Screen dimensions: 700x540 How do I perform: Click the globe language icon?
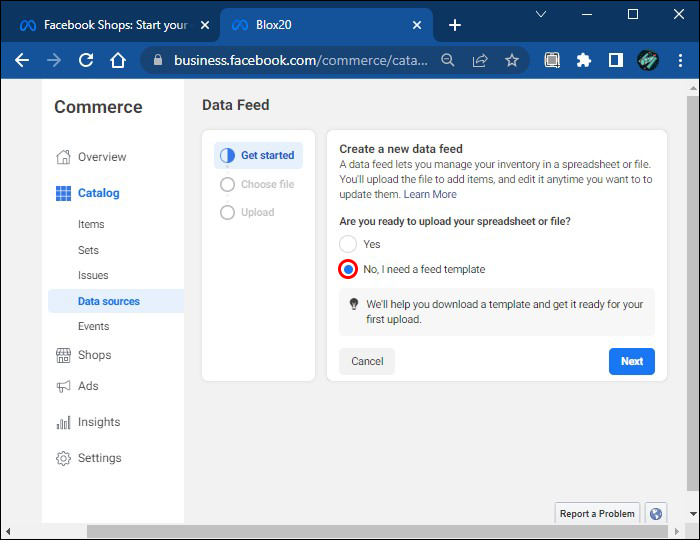click(x=656, y=513)
